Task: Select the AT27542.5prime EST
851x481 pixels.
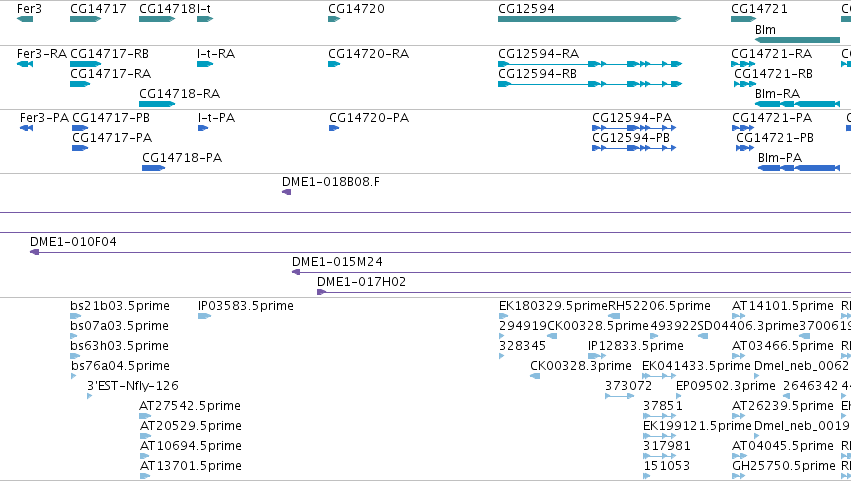Action: 145,416
